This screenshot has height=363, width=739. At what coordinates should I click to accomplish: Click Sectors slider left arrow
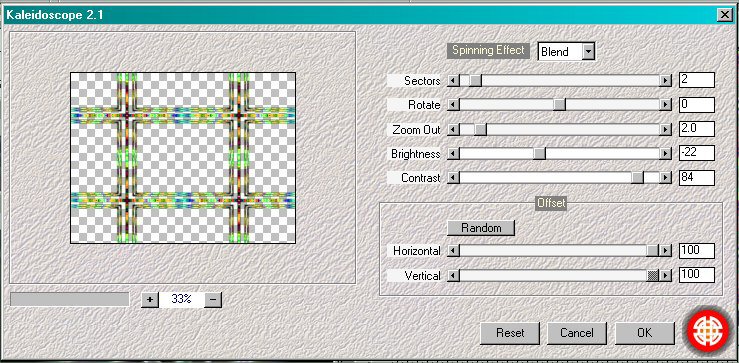pos(453,81)
